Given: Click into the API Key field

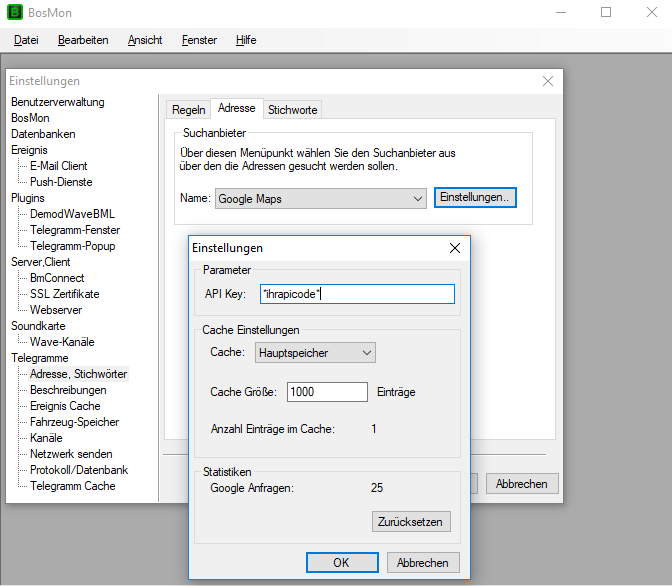Looking at the screenshot, I should coord(357,294).
